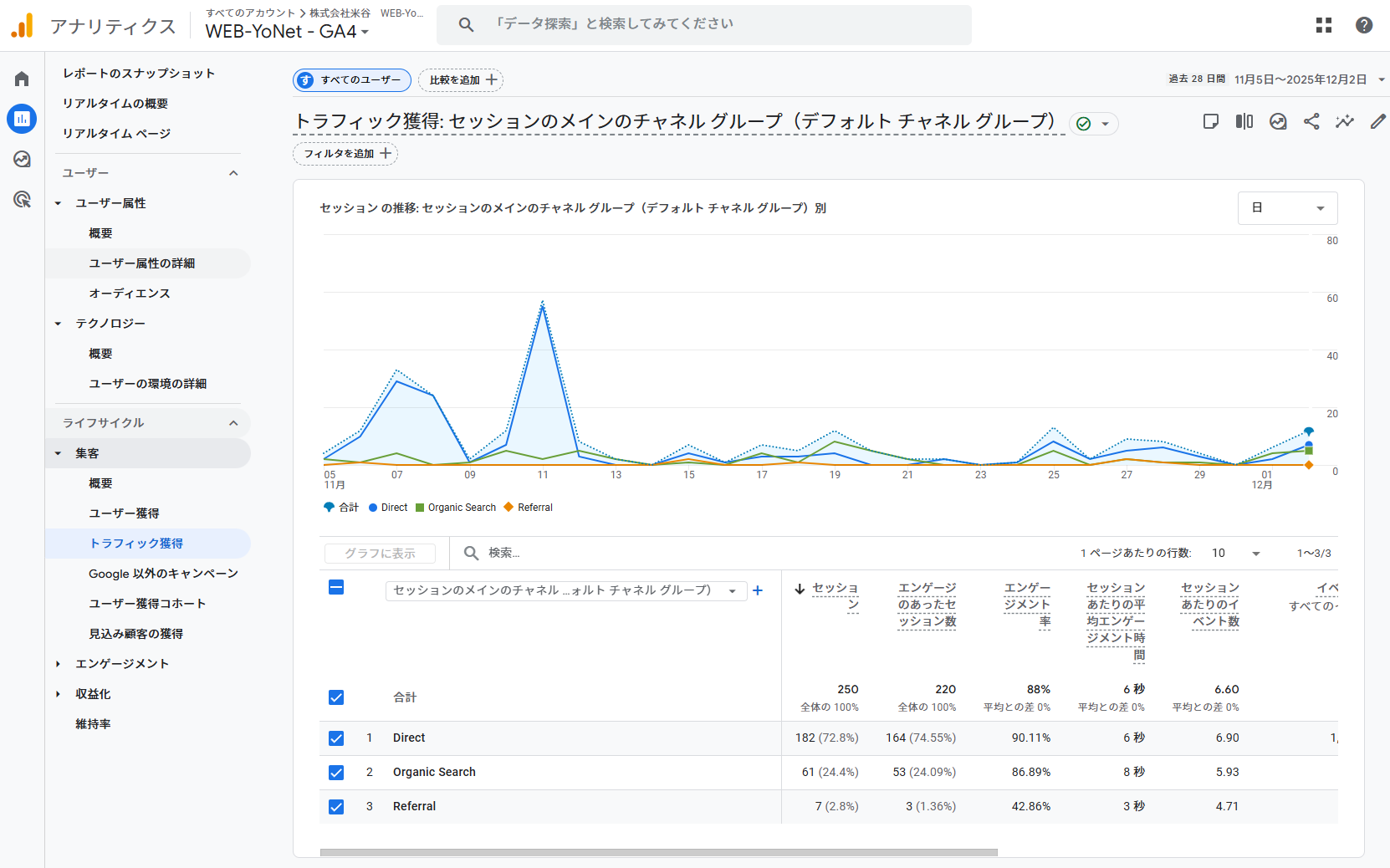Click the horizontal scrollbar under the table
Image resolution: width=1390 pixels, height=868 pixels.
click(658, 853)
